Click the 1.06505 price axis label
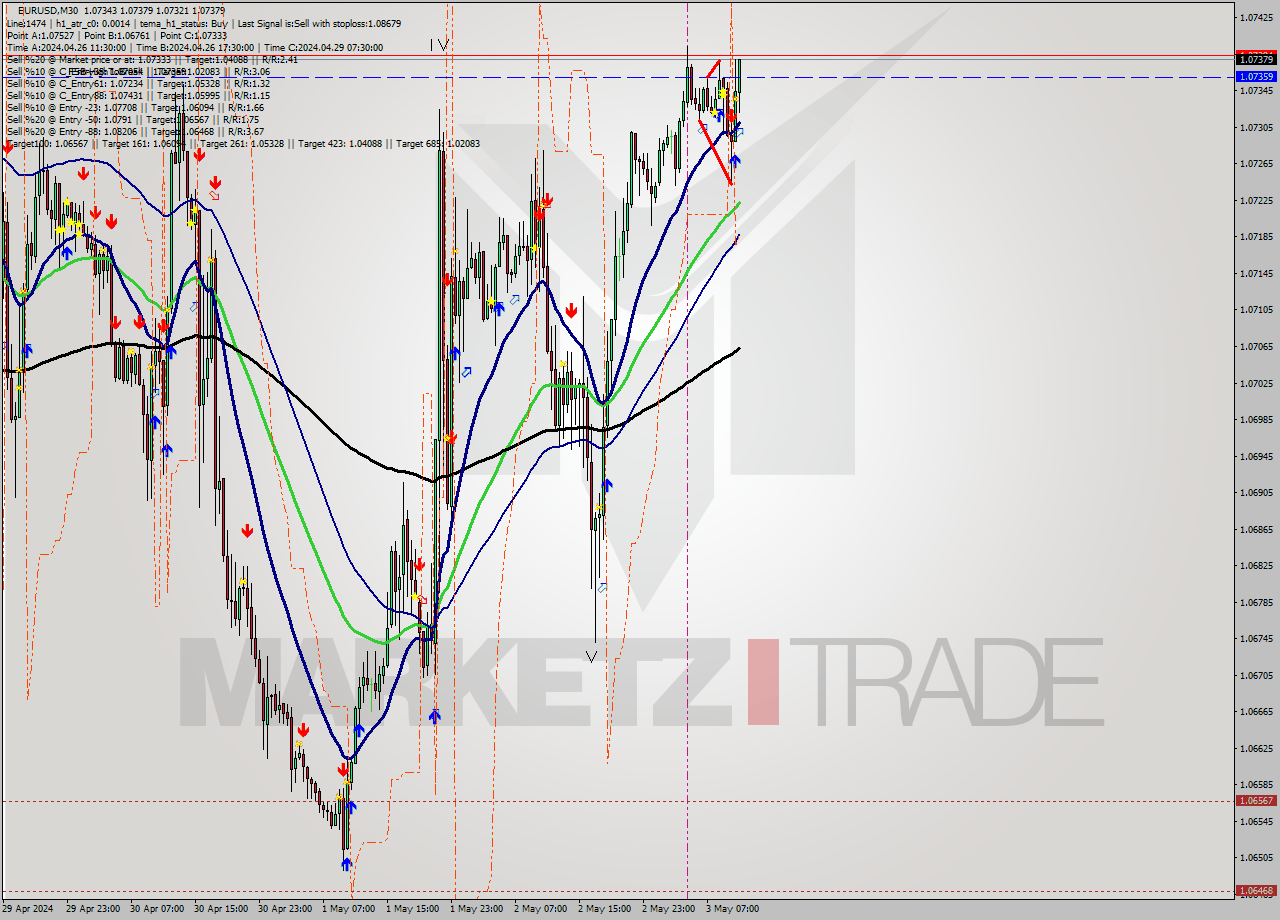 click(x=1256, y=858)
